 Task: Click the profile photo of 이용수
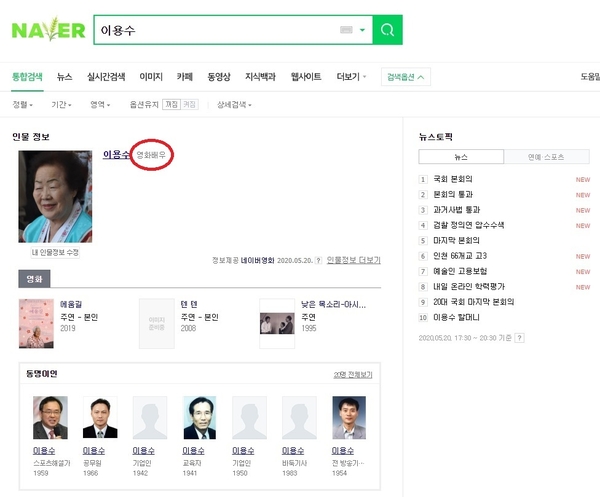[55, 196]
